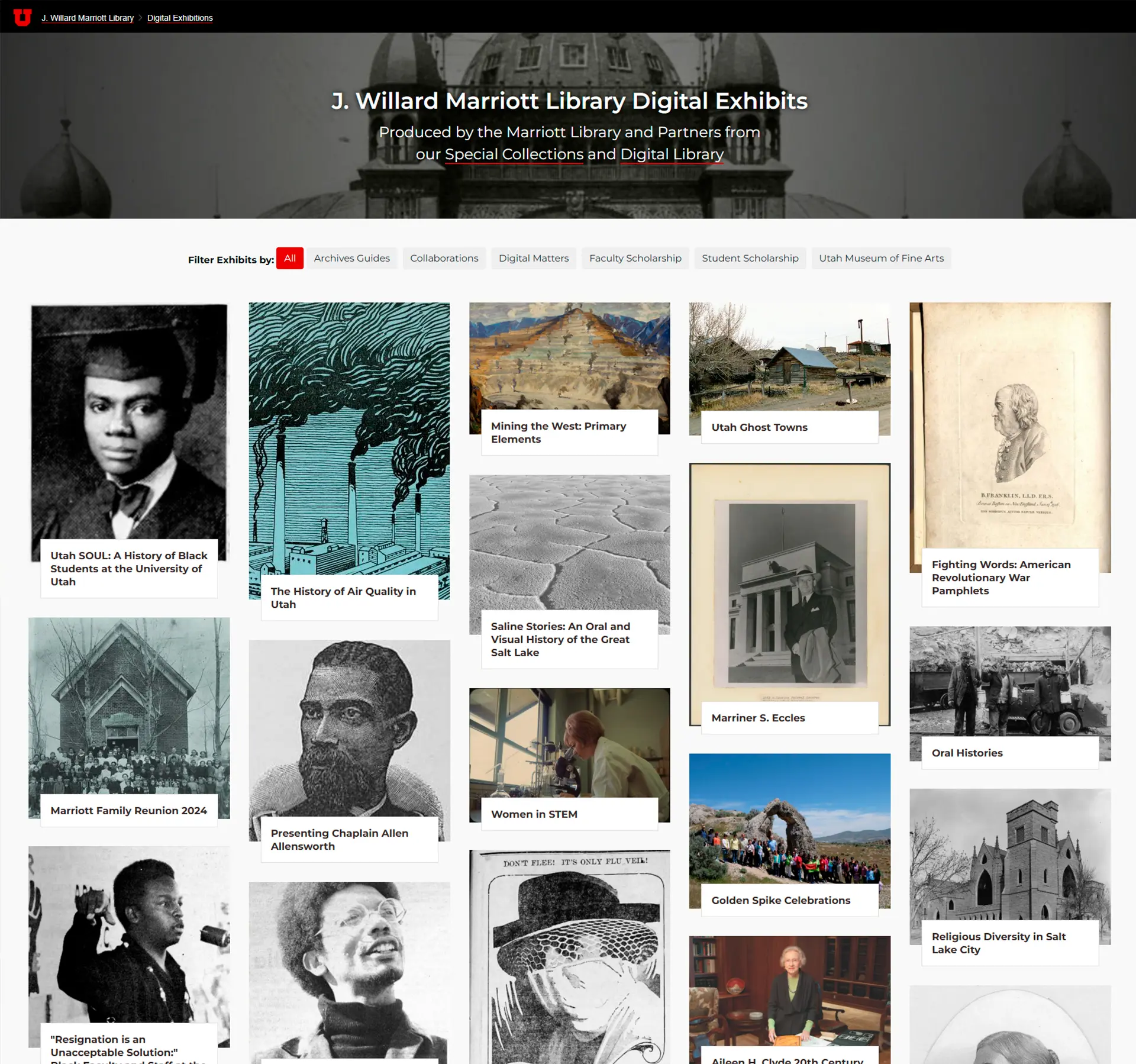The width and height of the screenshot is (1136, 1064).
Task: Open the Don't Flee flu veil illustration
Action: [x=570, y=957]
